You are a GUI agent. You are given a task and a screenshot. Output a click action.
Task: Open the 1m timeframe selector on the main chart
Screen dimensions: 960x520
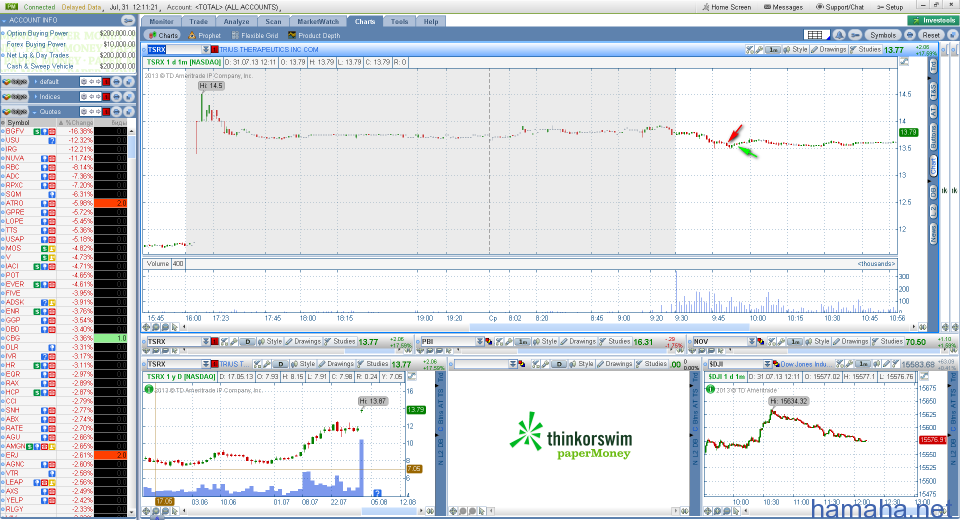pos(773,50)
